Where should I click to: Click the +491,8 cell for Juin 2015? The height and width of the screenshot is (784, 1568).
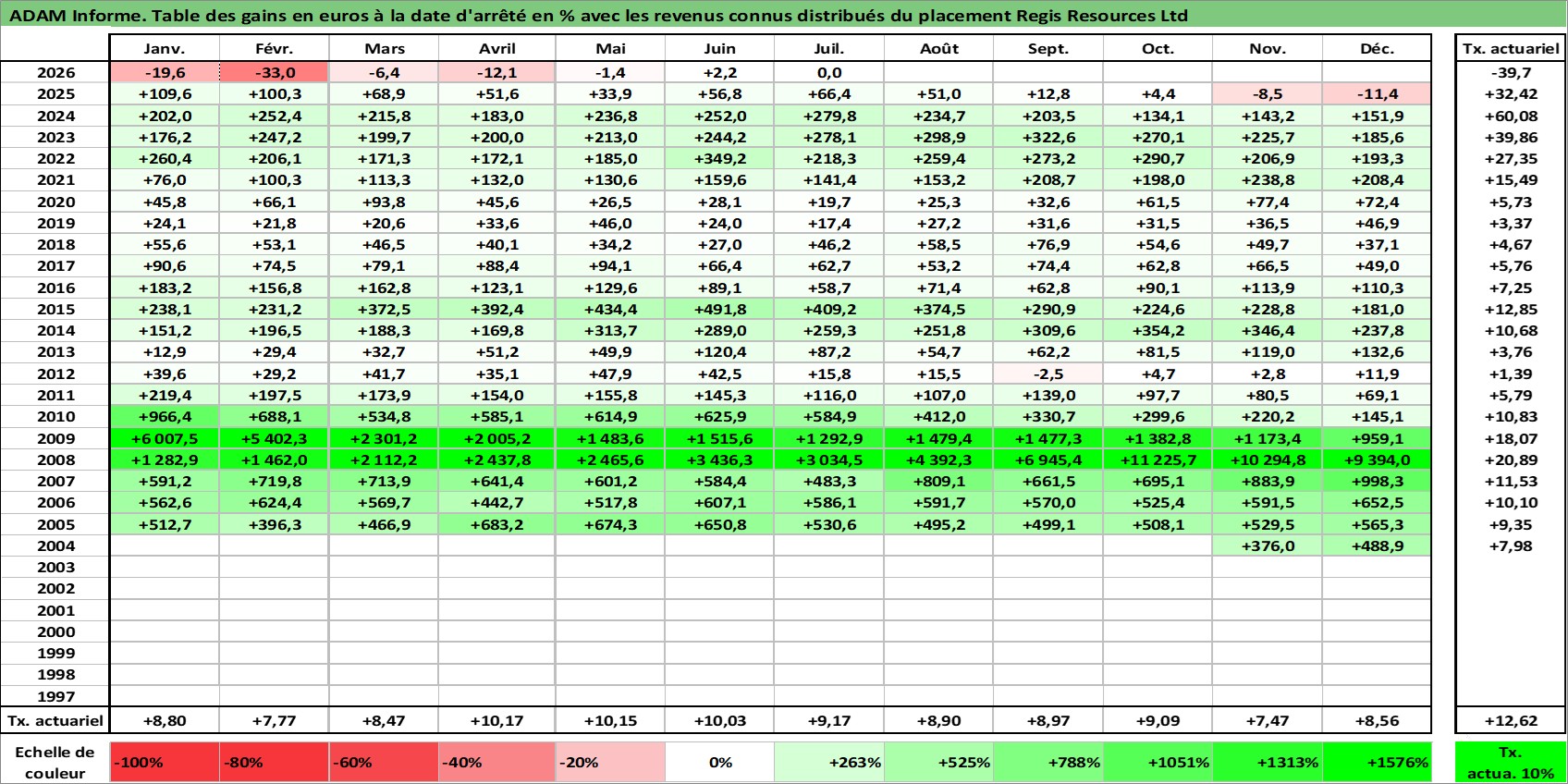click(719, 309)
